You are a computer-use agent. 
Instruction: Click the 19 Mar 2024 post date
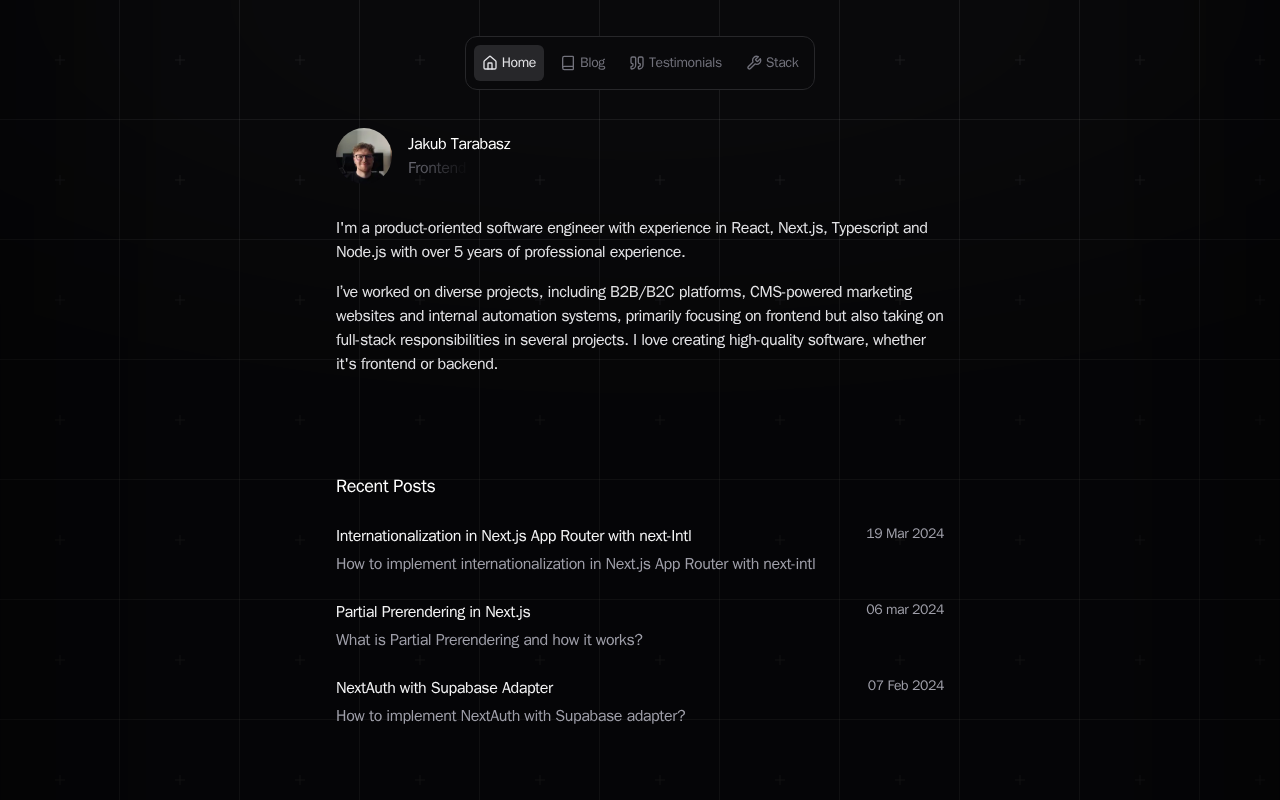coord(905,534)
